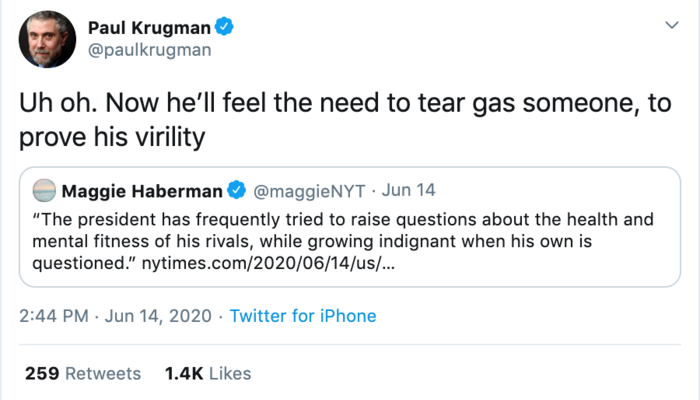View the 259 Retweets list
Screen dimensions: 700x400
pyautogui.click(x=83, y=373)
